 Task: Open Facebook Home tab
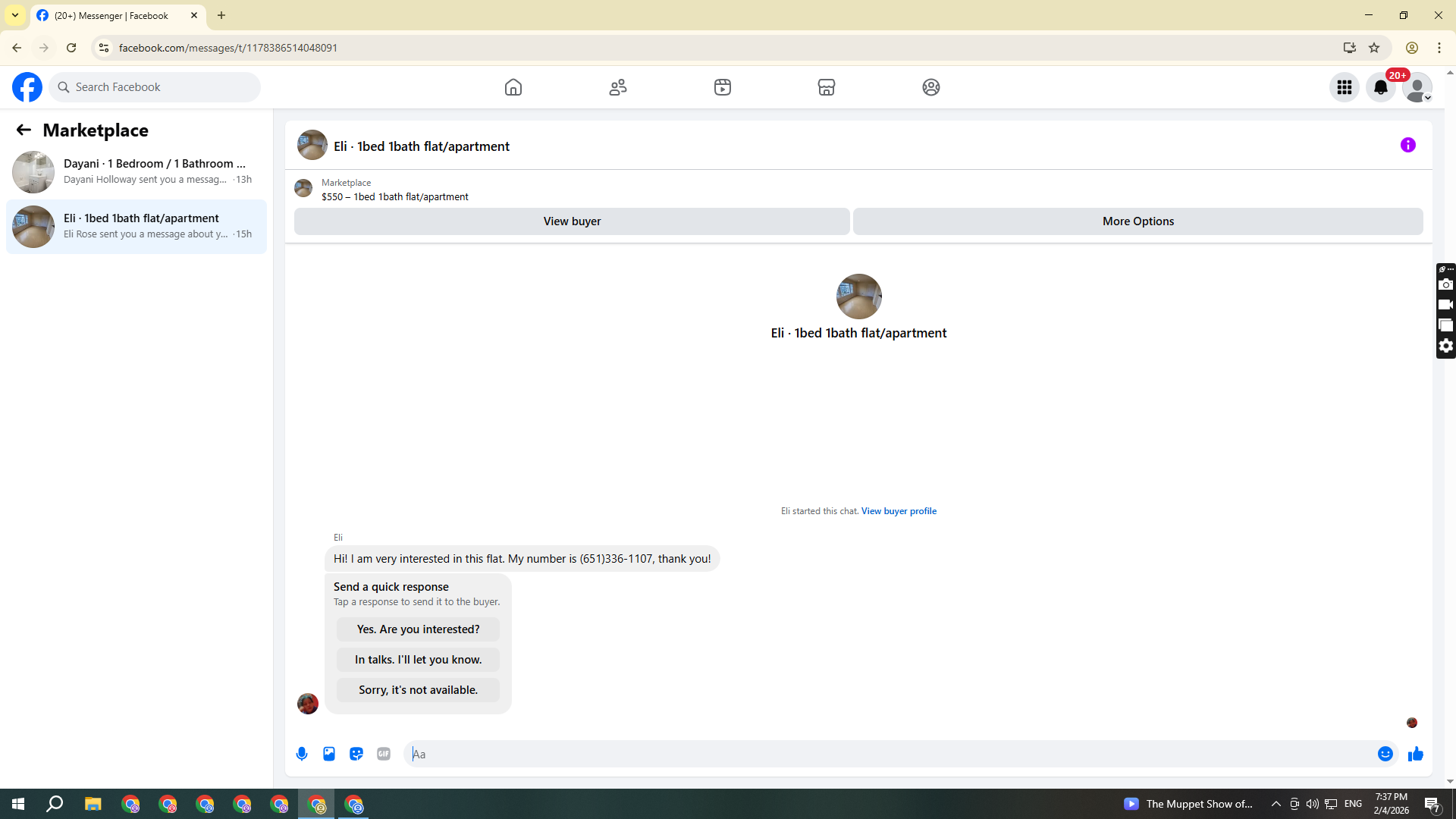pos(513,87)
